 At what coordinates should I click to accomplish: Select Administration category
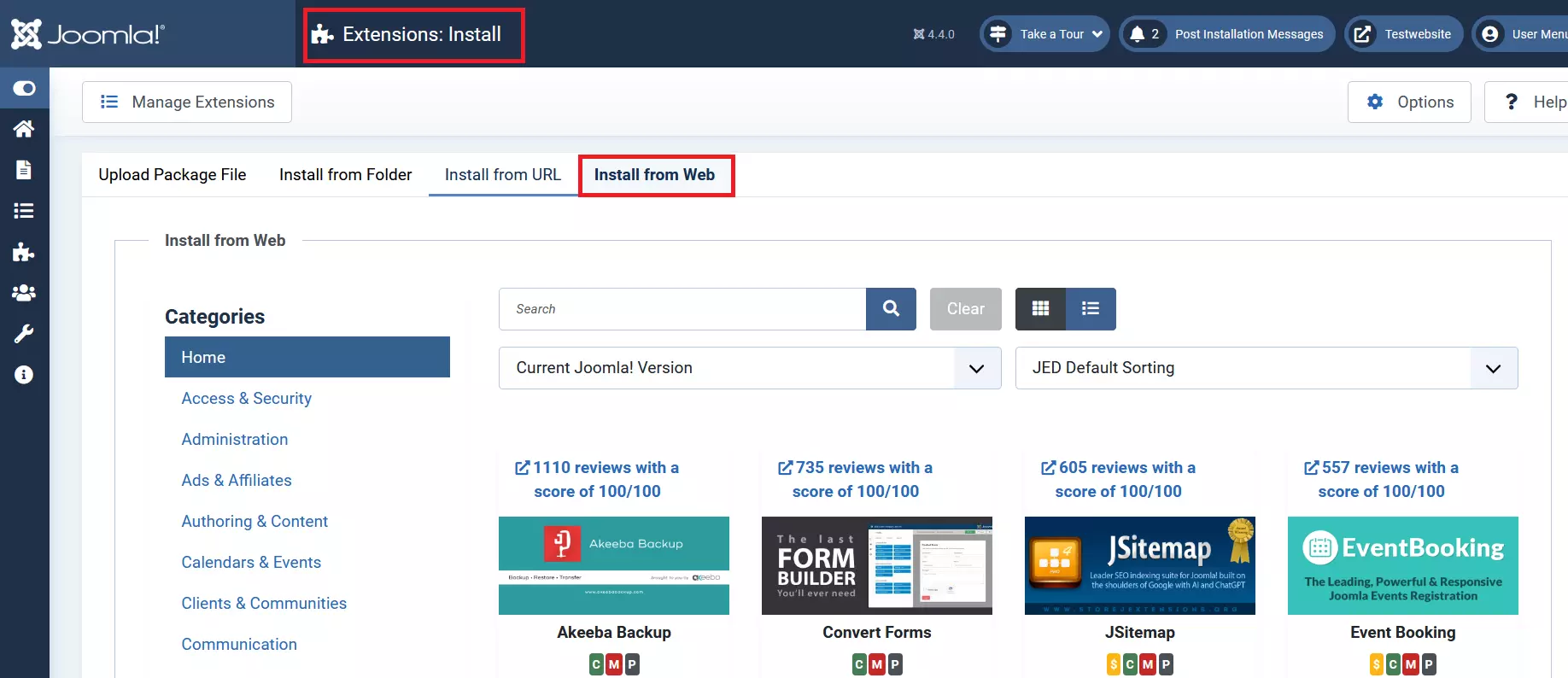235,440
